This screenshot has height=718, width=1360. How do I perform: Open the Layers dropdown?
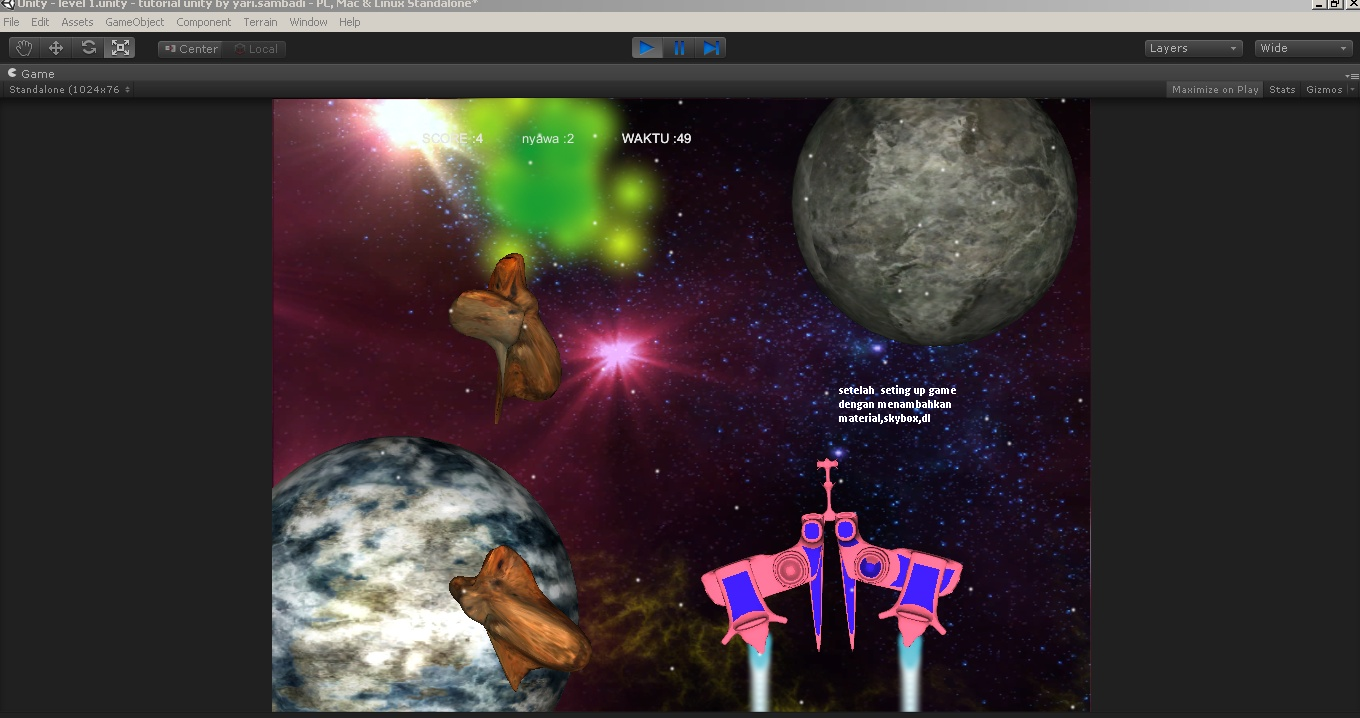[1192, 47]
